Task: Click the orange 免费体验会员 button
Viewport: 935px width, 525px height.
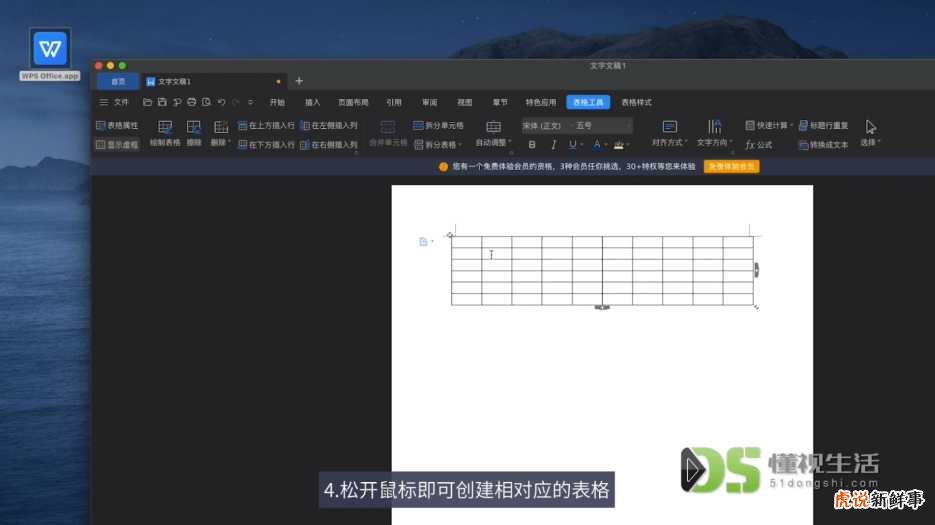Action: [x=731, y=167]
